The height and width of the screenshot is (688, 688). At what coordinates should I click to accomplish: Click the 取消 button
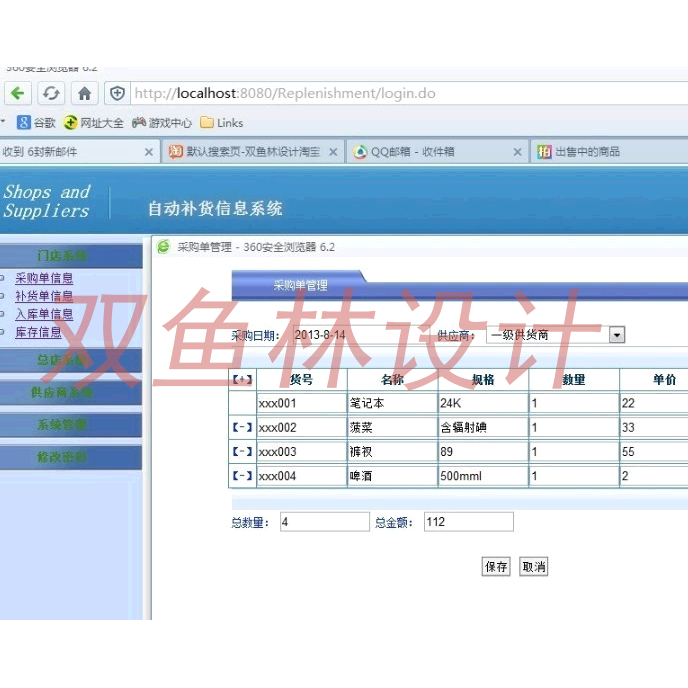[534, 566]
